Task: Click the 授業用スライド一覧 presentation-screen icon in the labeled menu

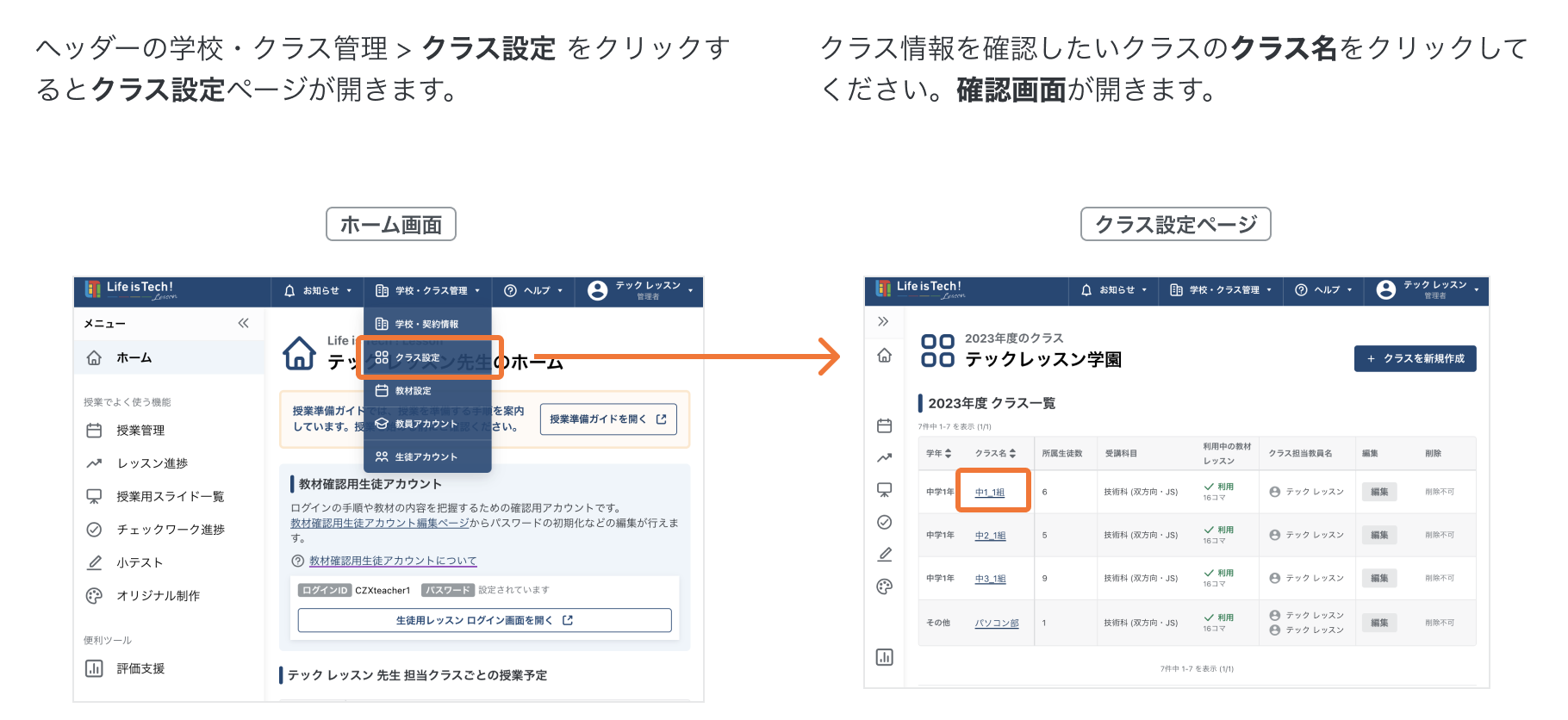Action: (x=95, y=496)
